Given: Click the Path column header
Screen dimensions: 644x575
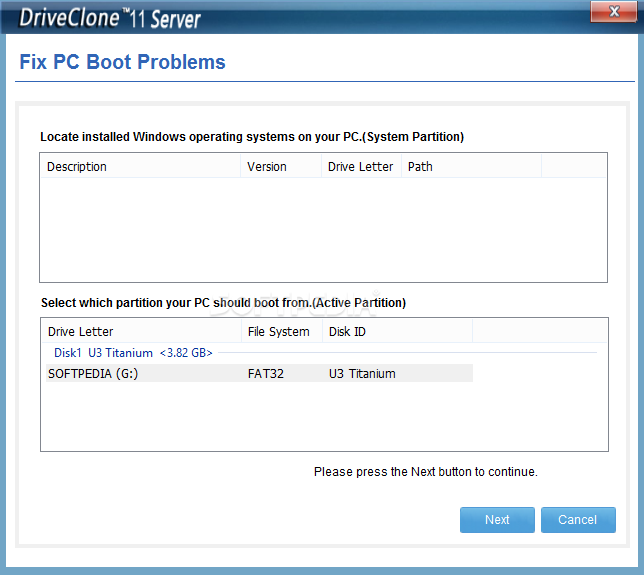Looking at the screenshot, I should 471,166.
